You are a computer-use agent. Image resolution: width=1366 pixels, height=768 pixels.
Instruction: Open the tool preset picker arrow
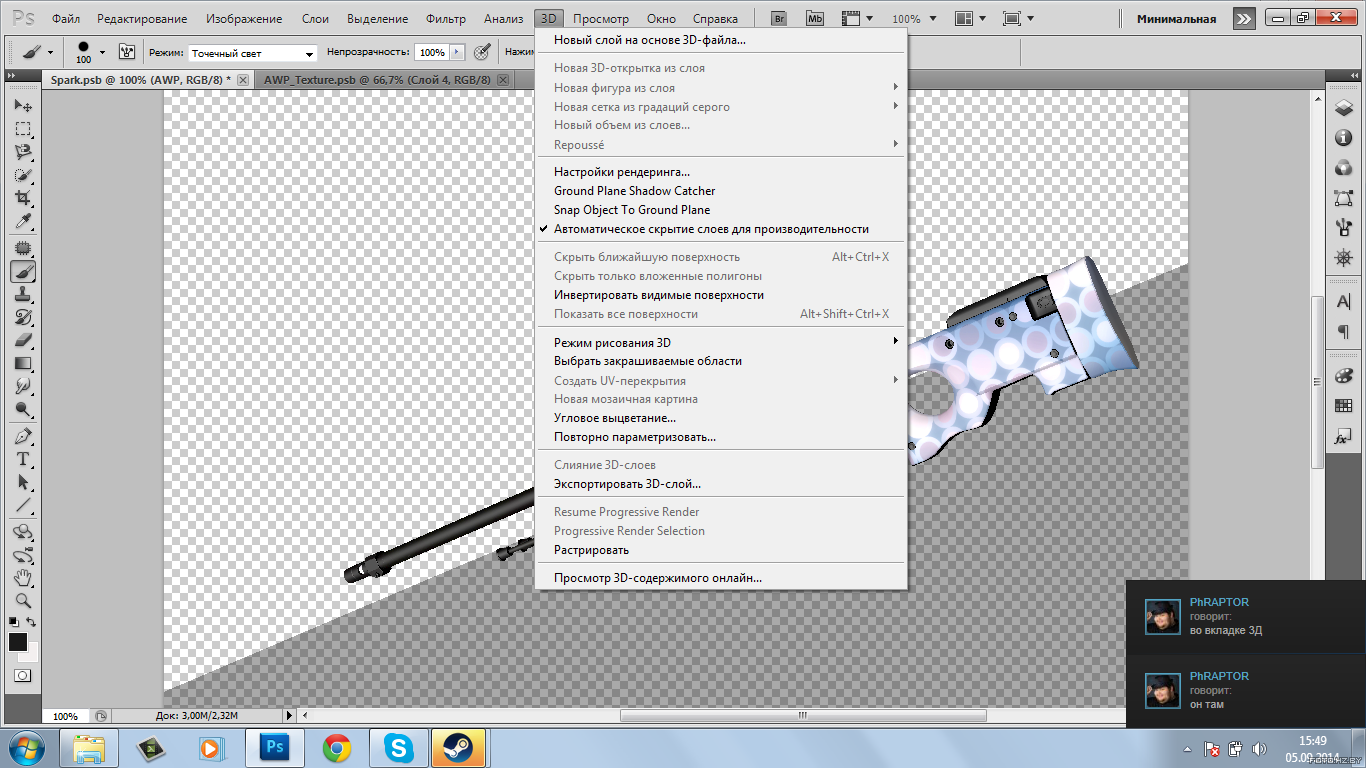click(50, 53)
